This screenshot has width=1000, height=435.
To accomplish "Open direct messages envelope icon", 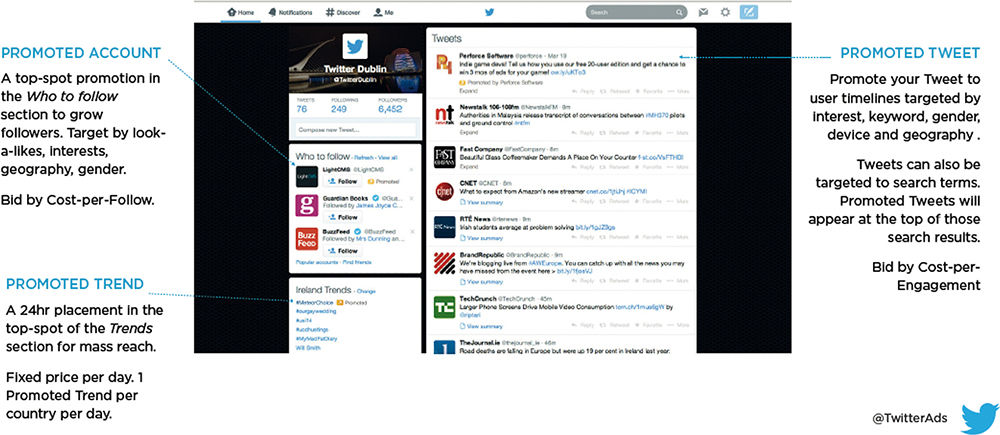I will (703, 12).
